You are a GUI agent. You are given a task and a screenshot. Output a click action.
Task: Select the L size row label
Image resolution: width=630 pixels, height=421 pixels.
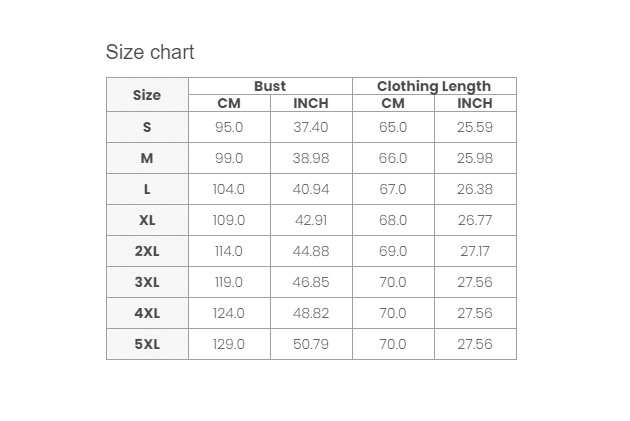pos(147,189)
